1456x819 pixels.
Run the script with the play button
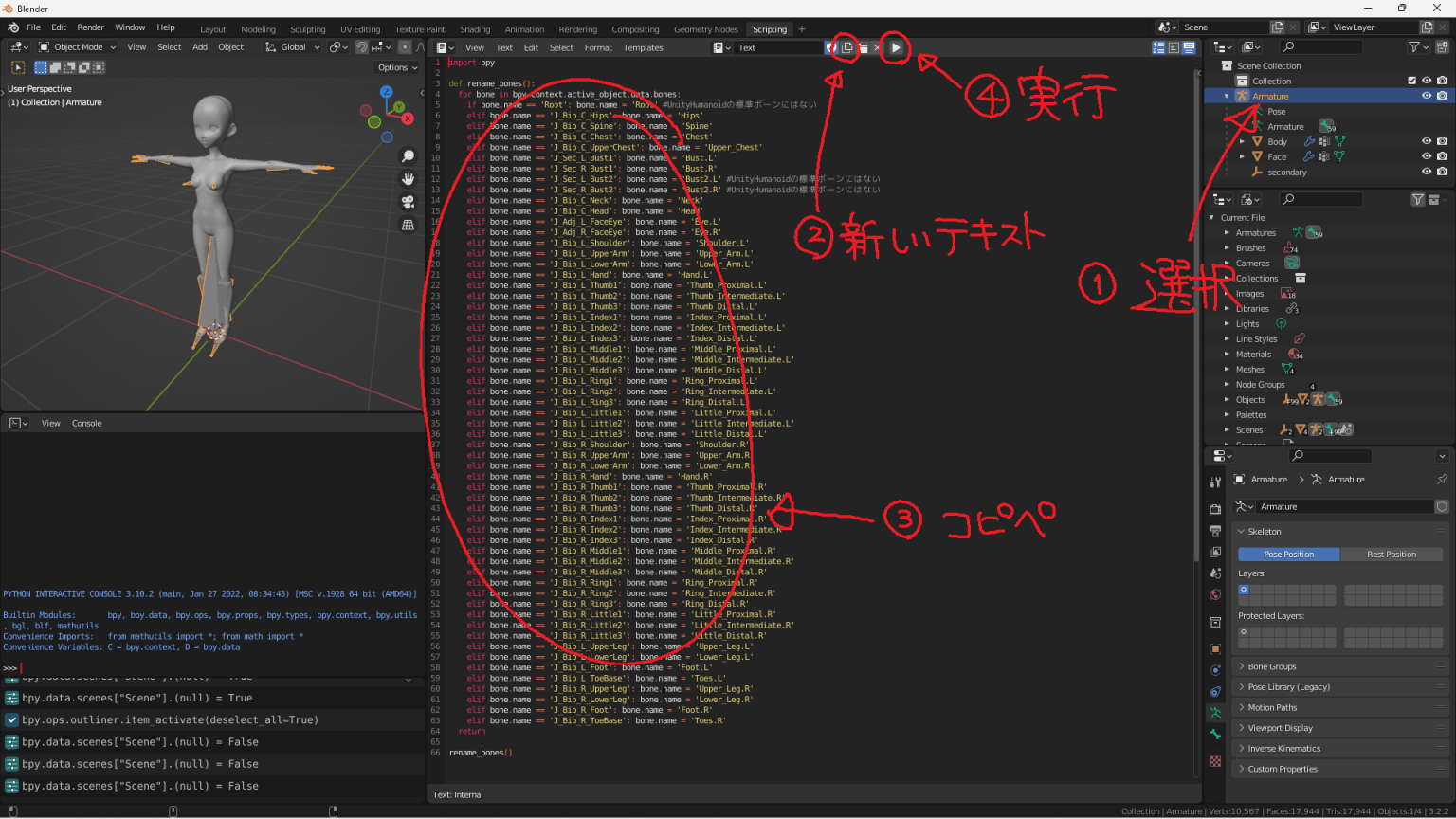tap(895, 48)
